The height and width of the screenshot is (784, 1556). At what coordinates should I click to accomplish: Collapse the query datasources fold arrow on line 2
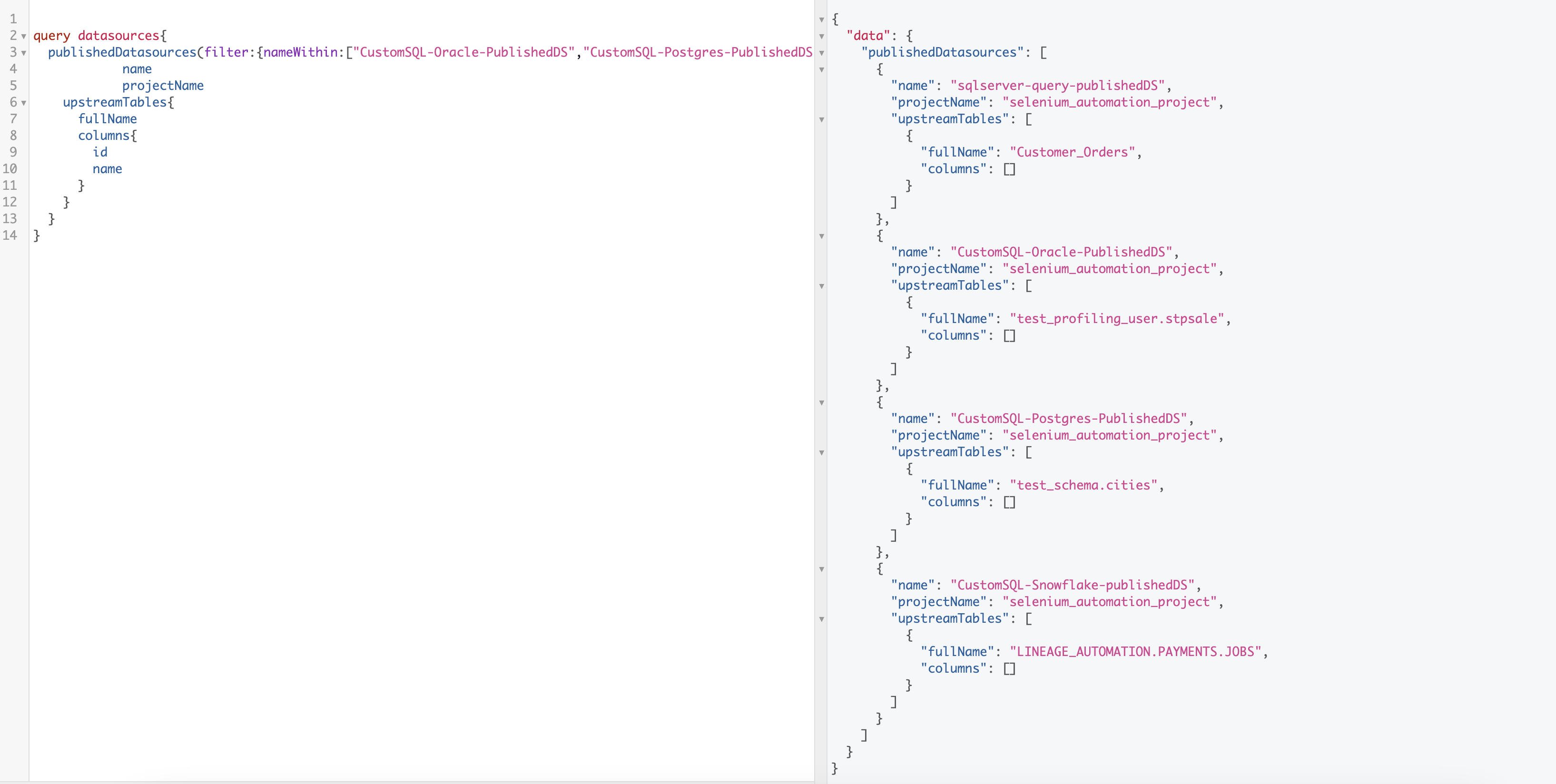pos(24,36)
